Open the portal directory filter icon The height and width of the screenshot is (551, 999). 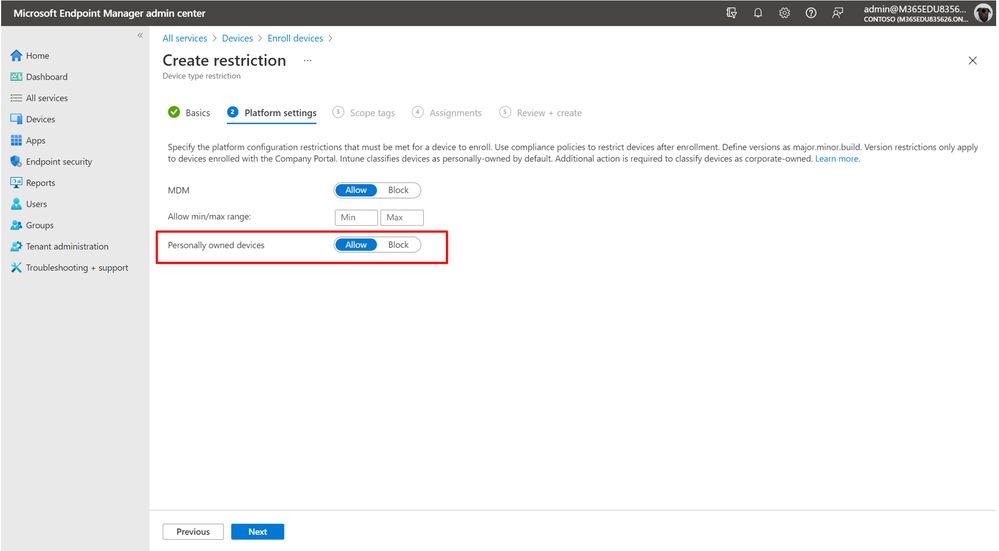tap(731, 13)
